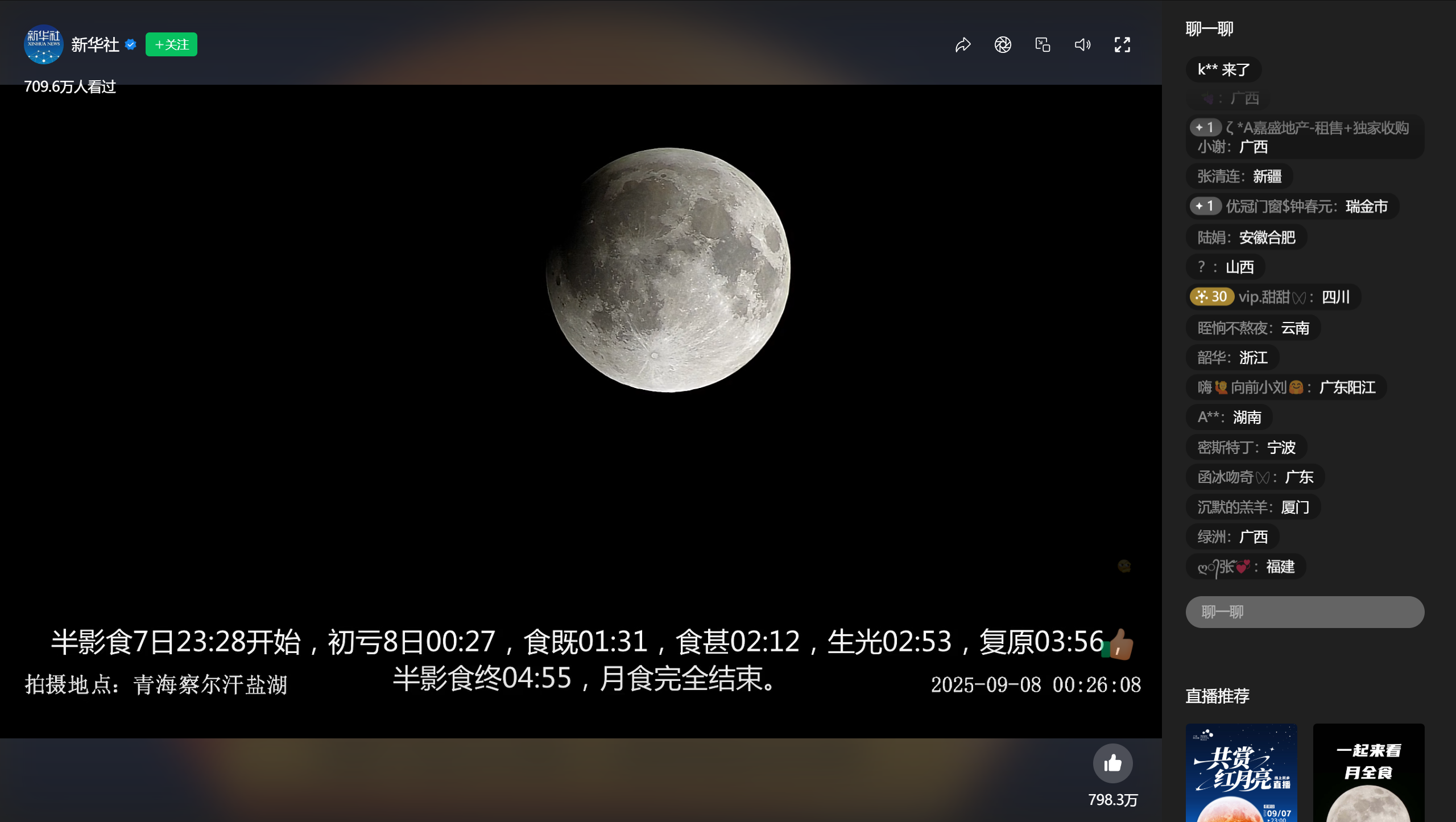Open the 一起来看月全食 live thumbnail

pos(1368,773)
